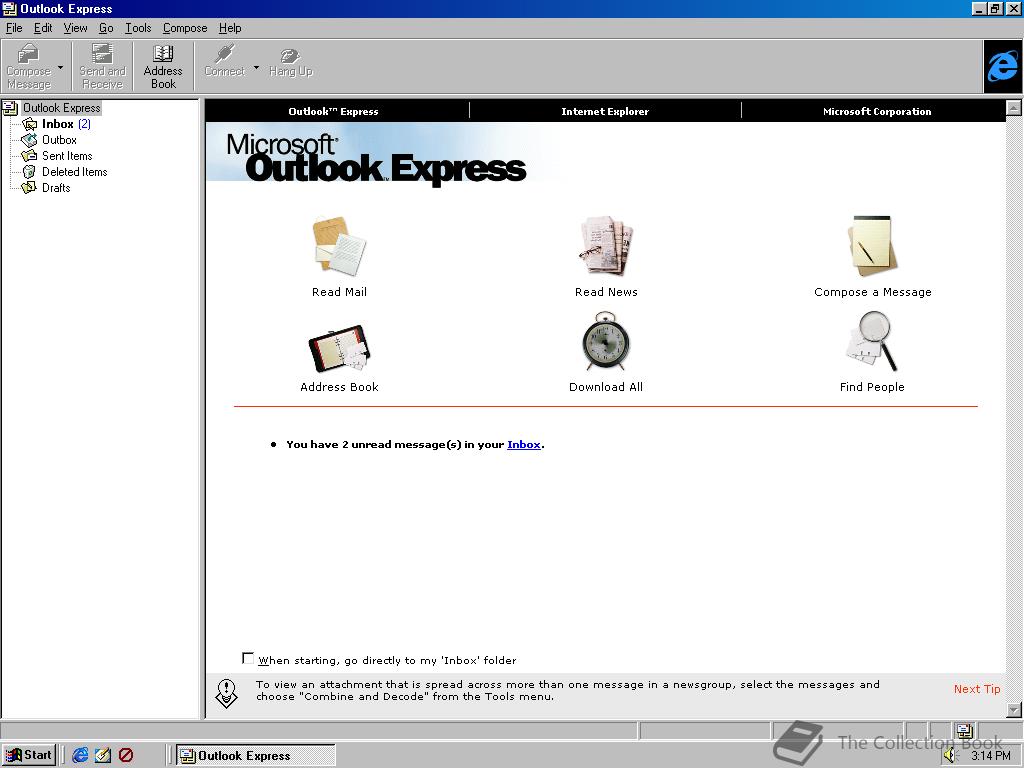
Task: Select the Sent Items folder
Action: 67,156
